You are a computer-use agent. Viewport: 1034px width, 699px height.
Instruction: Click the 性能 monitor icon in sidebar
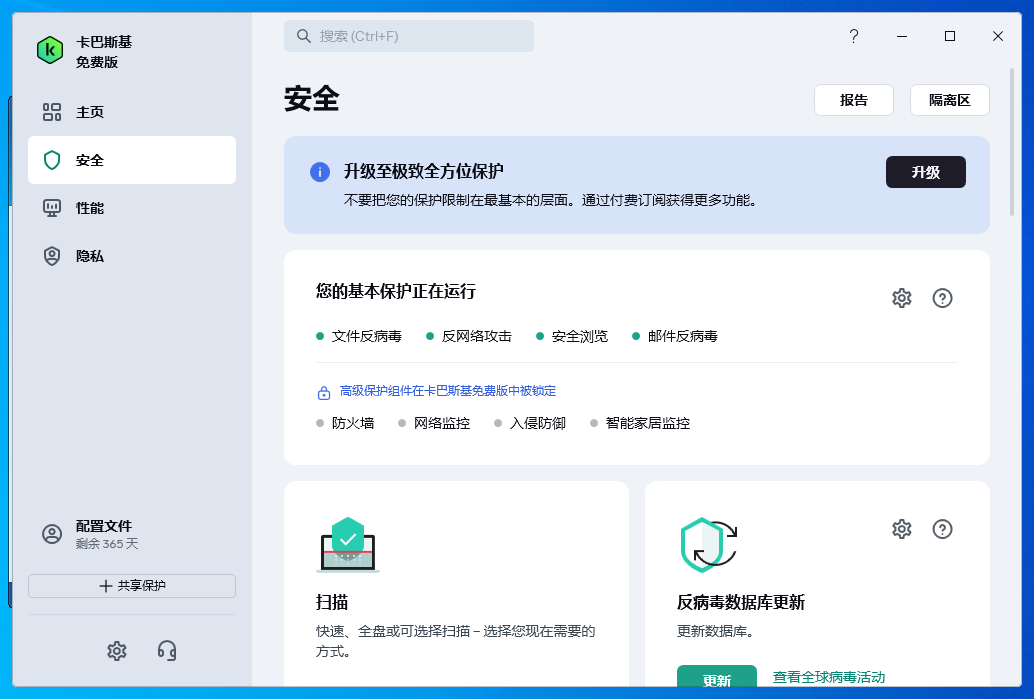(51, 208)
